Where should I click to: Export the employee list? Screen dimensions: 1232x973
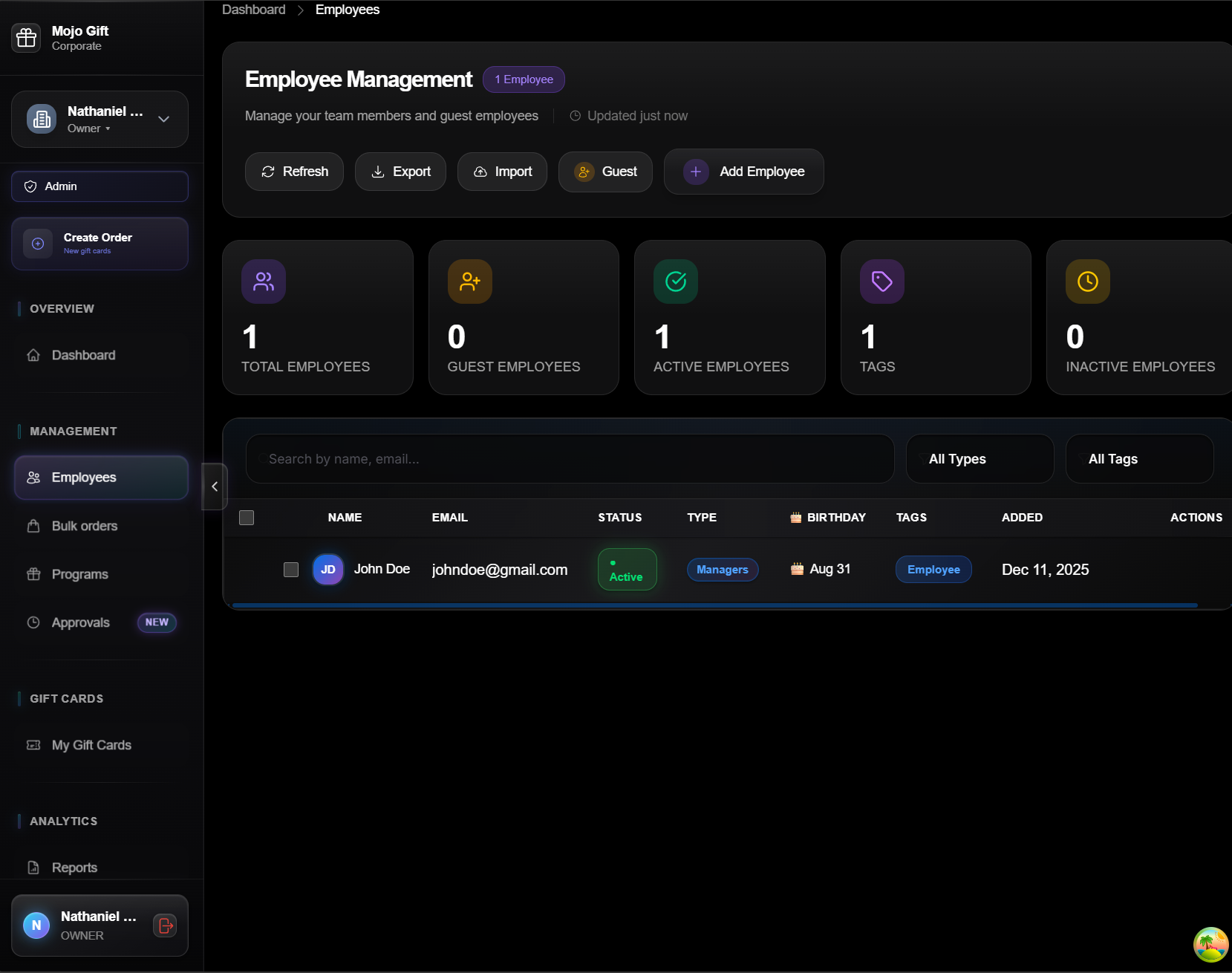pos(400,172)
